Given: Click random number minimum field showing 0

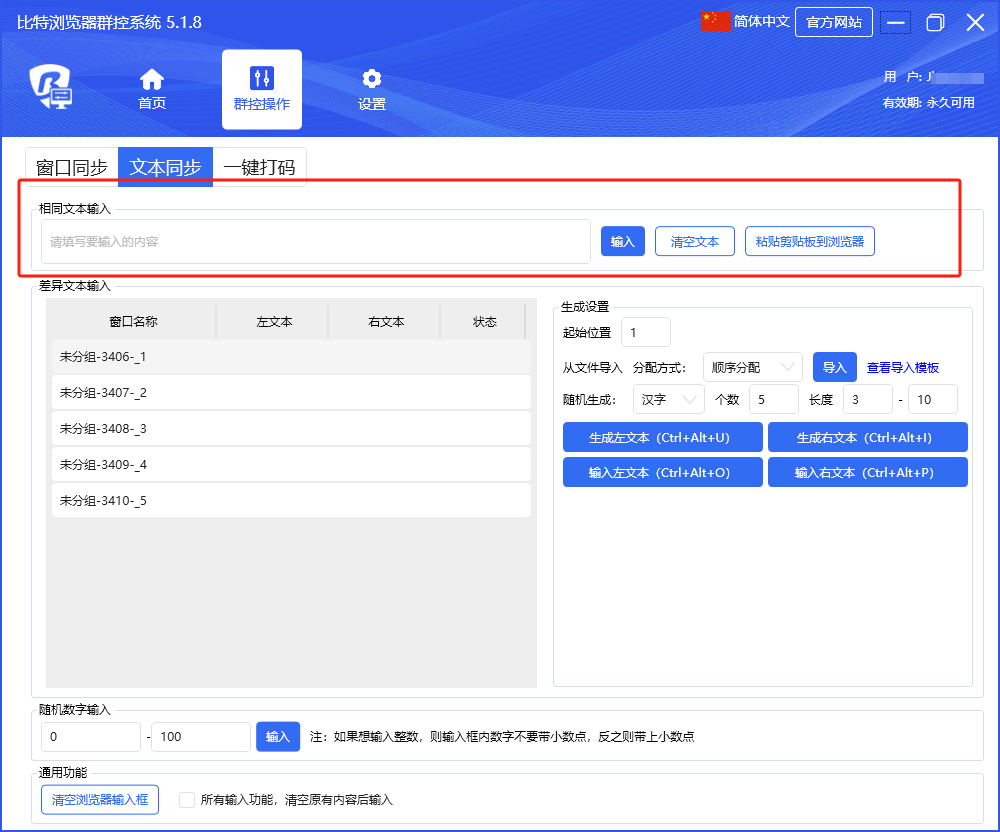Looking at the screenshot, I should tap(91, 736).
